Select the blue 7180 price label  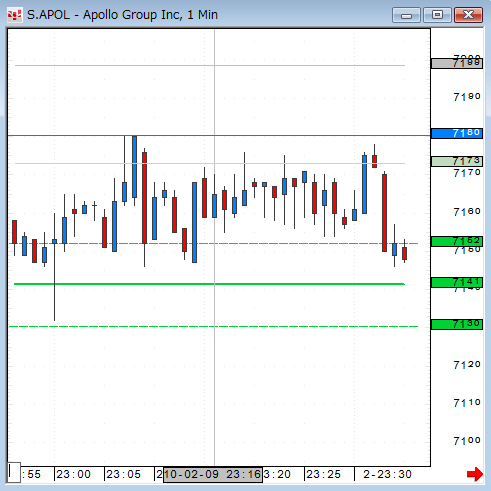(x=457, y=133)
